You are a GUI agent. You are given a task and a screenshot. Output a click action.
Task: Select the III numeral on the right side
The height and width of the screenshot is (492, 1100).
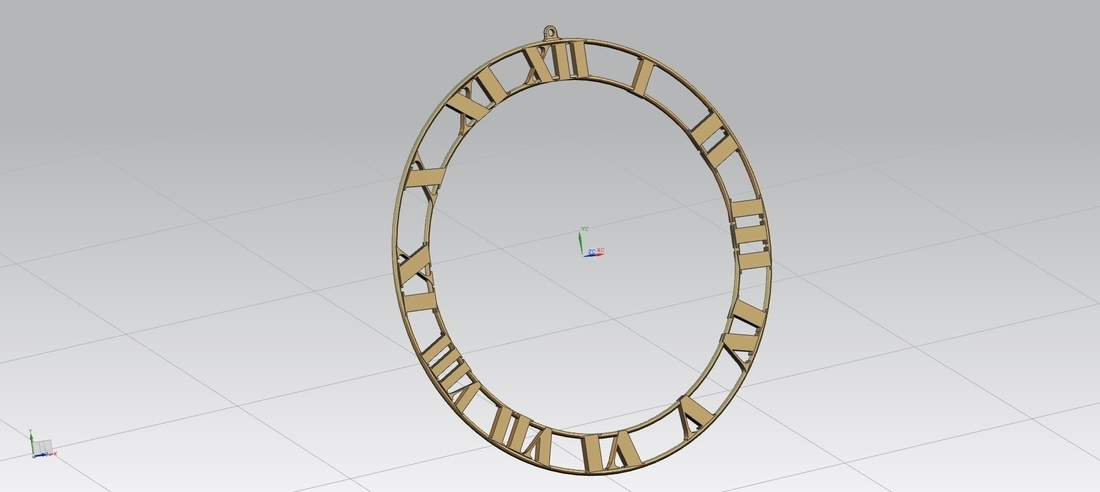[x=751, y=234]
